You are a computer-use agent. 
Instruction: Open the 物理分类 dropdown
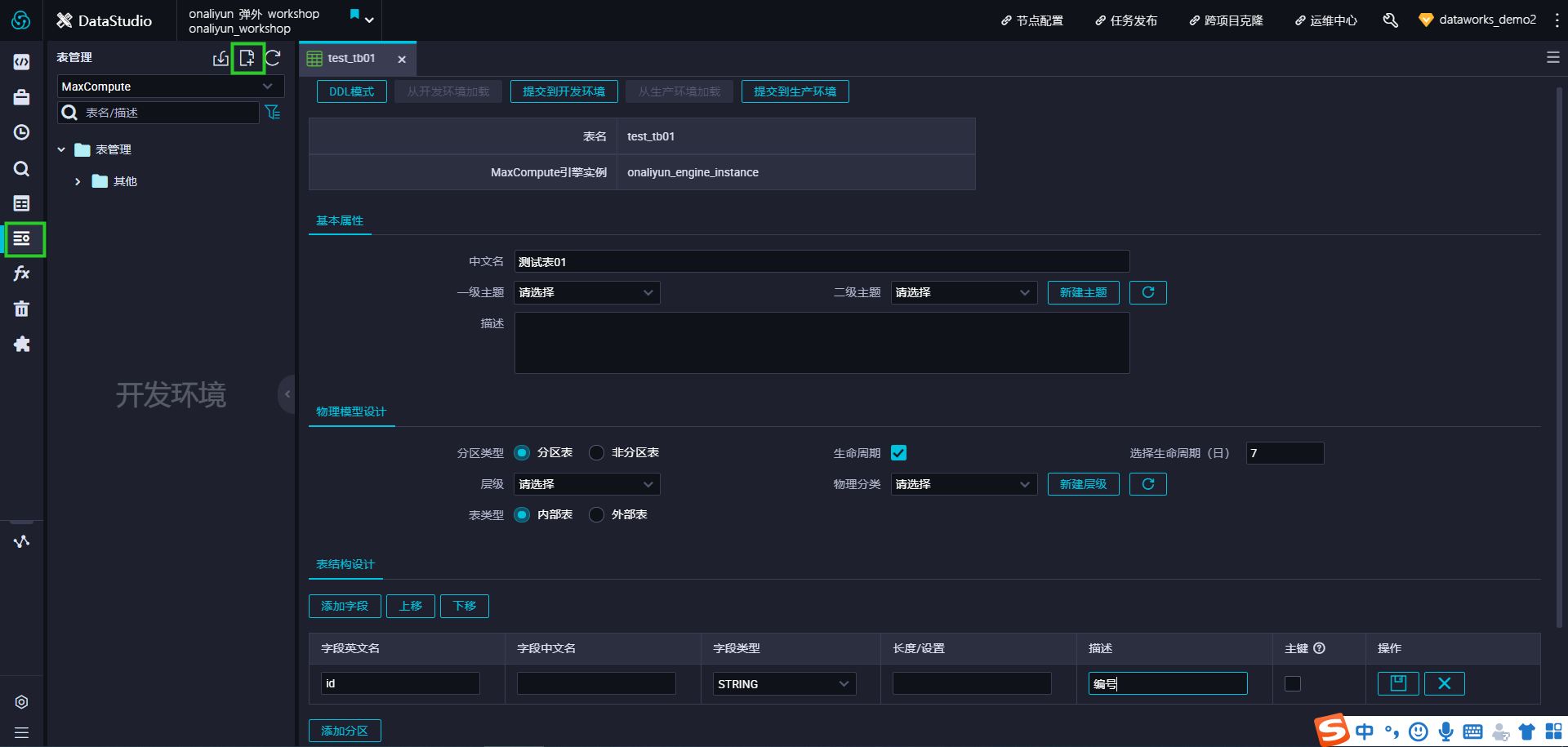(964, 484)
